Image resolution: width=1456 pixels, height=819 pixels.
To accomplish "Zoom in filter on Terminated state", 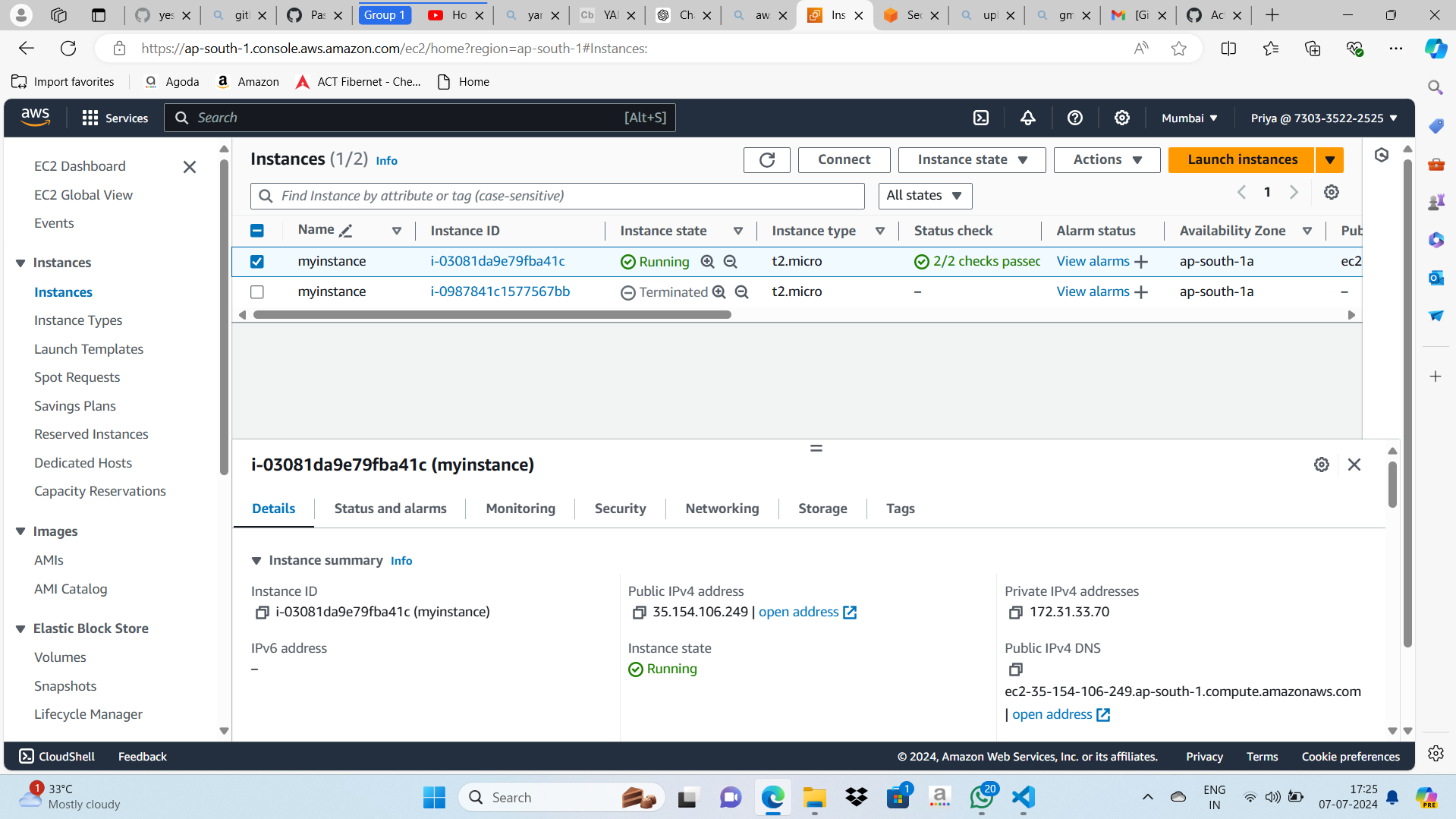I will pos(719,291).
